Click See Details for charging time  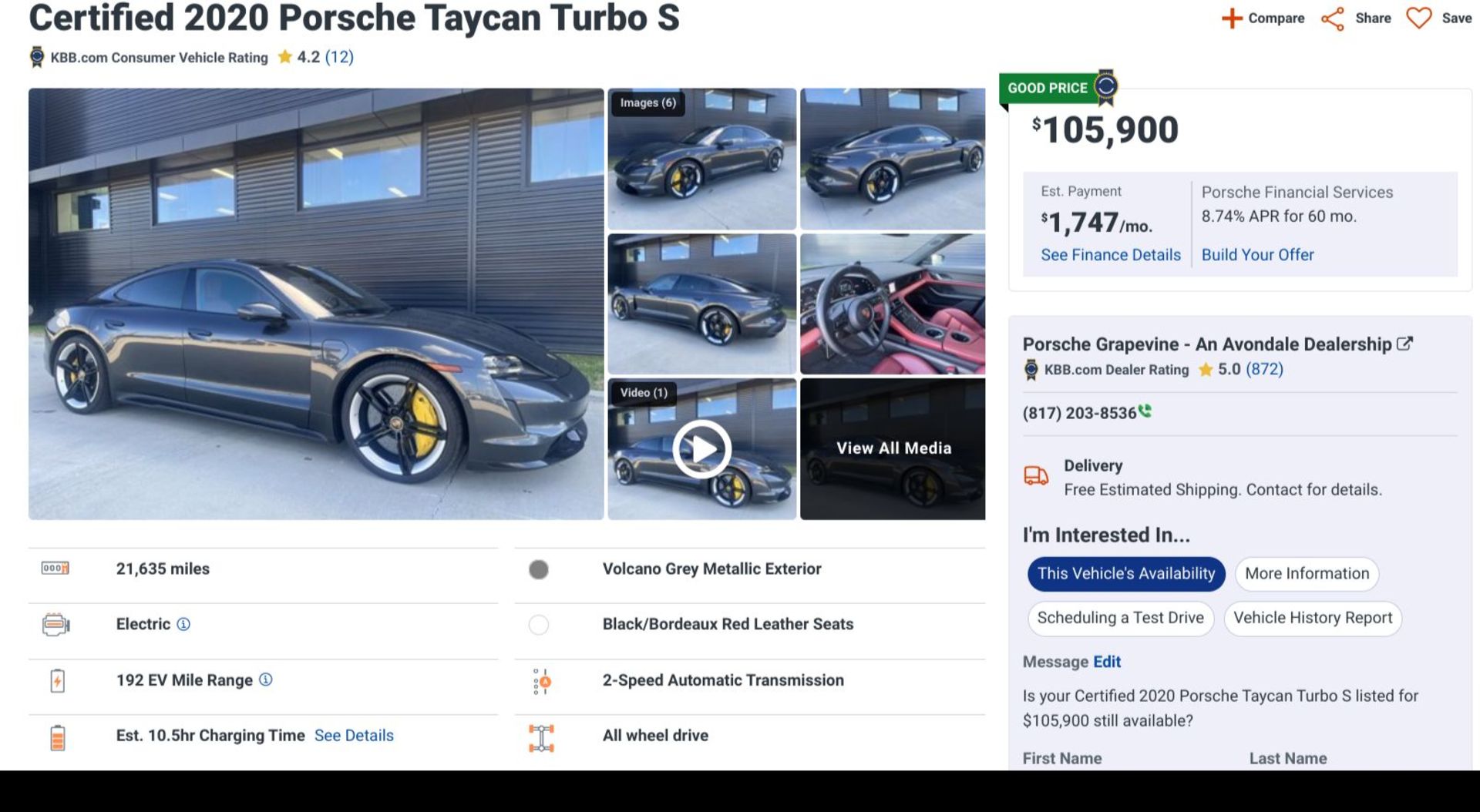[x=354, y=736]
